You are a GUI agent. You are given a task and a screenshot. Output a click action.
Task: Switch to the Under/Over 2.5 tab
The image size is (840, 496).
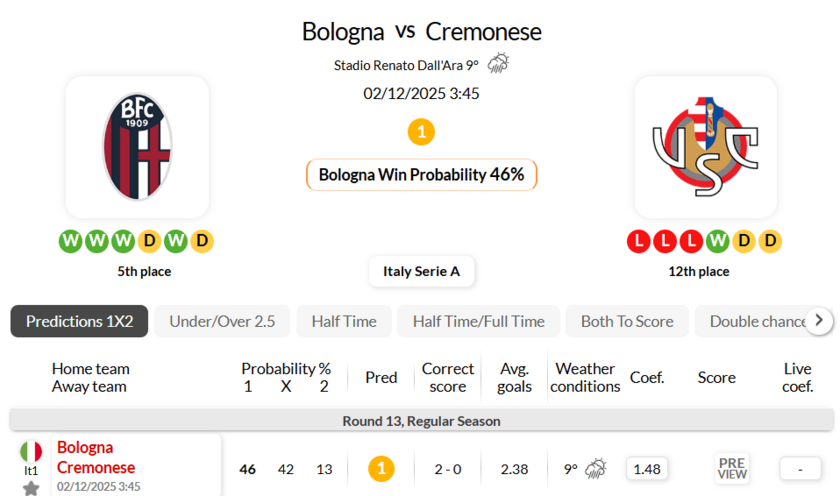coord(222,321)
